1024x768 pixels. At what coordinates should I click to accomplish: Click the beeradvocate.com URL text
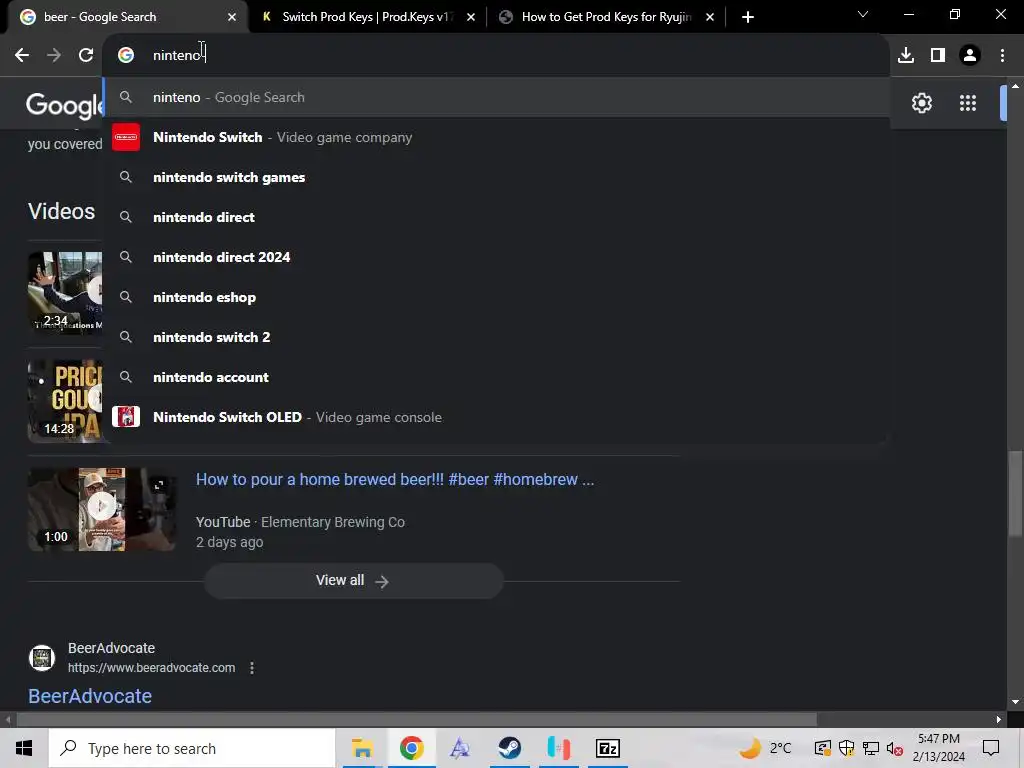pyautogui.click(x=152, y=667)
